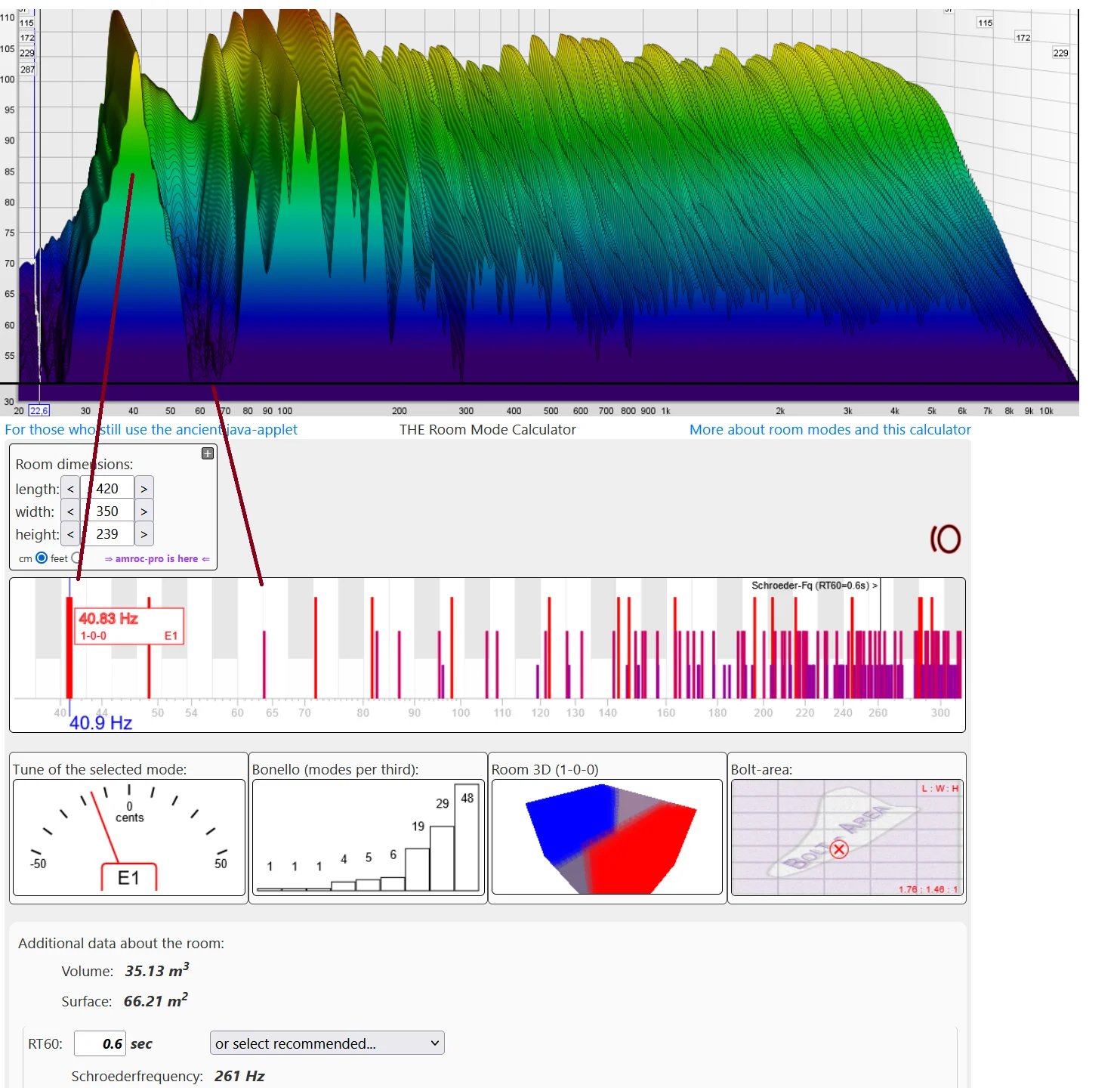Click the Schroeder-Fq (RT60=0.6s) marker label

[814, 586]
